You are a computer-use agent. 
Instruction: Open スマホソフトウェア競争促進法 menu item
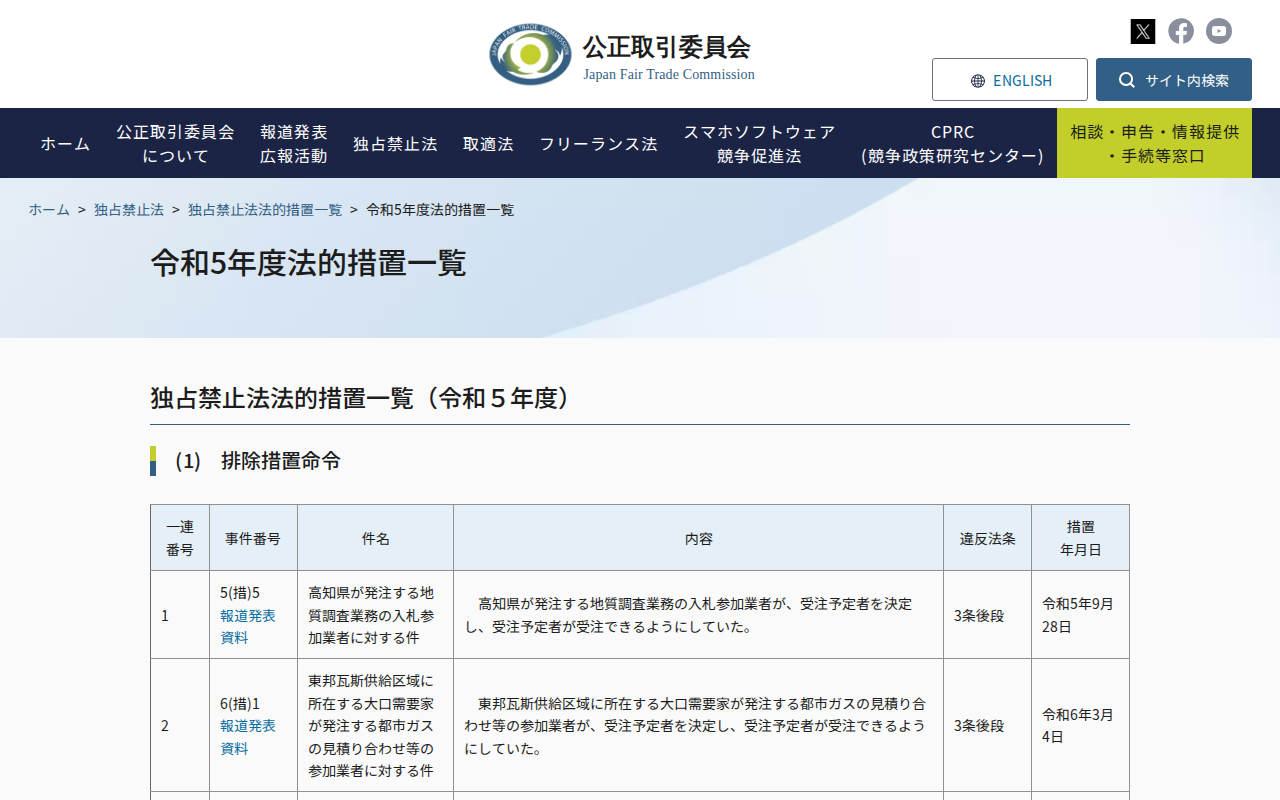point(759,143)
